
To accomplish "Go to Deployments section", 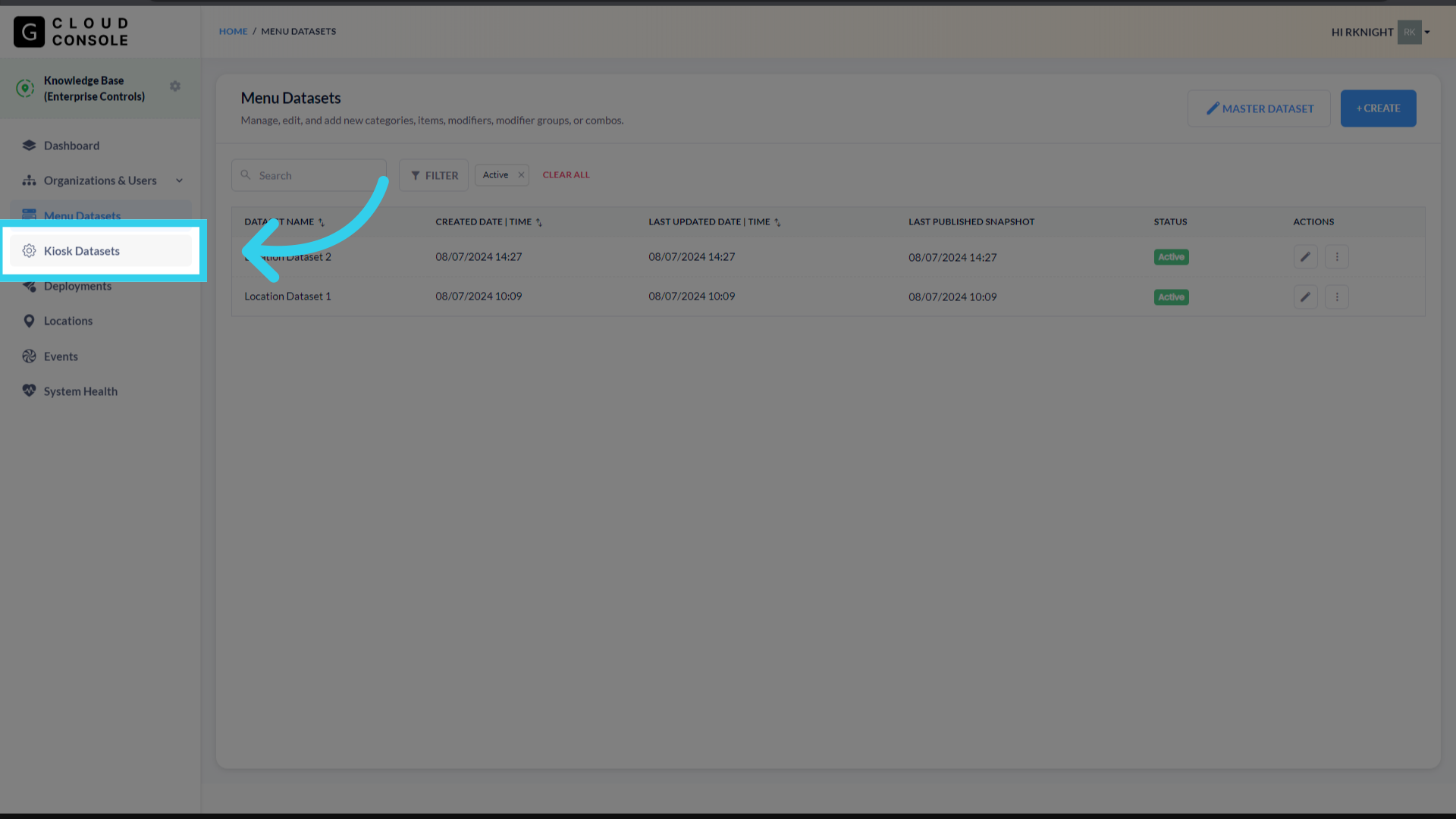I will 77,287.
